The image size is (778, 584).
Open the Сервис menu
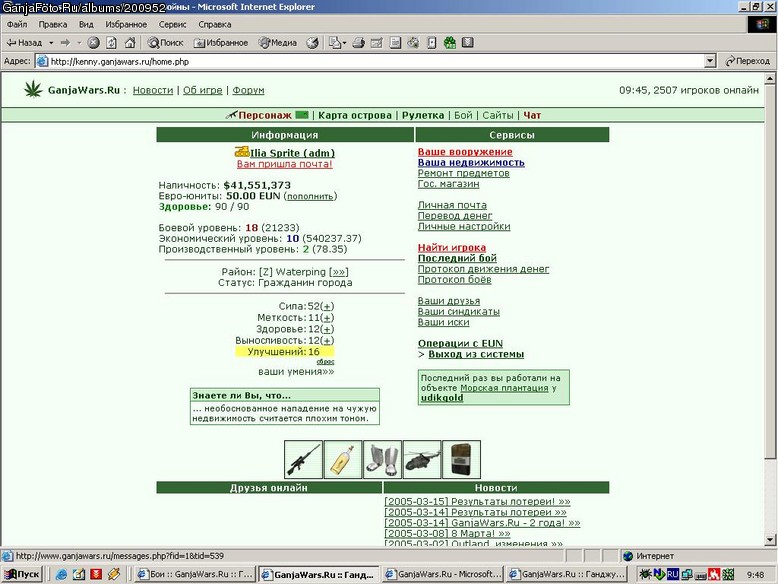tap(173, 24)
